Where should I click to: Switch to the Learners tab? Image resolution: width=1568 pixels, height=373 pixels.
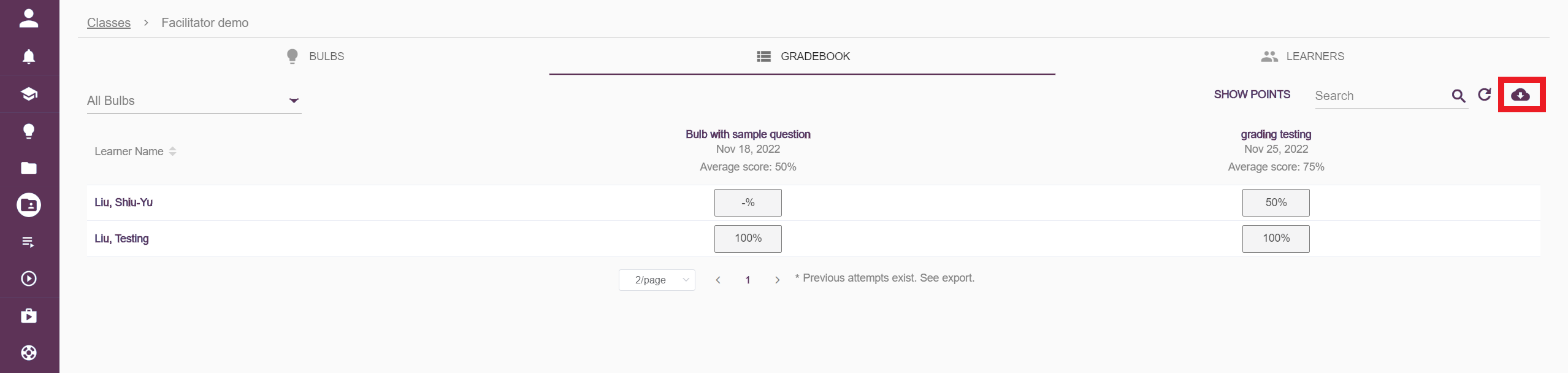click(1302, 56)
